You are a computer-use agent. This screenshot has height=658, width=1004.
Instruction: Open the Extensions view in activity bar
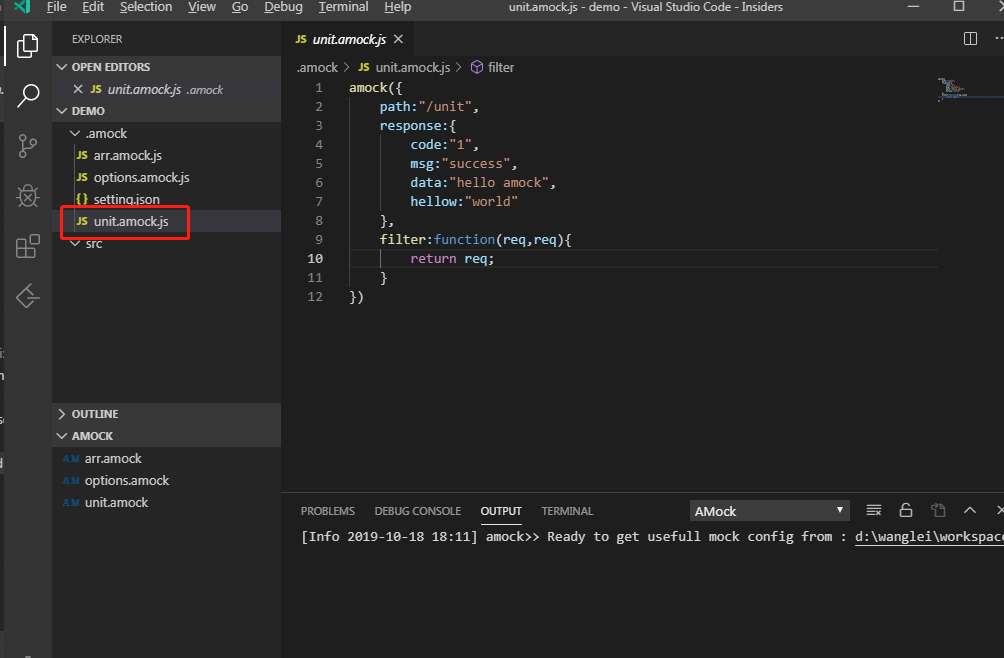pos(28,246)
